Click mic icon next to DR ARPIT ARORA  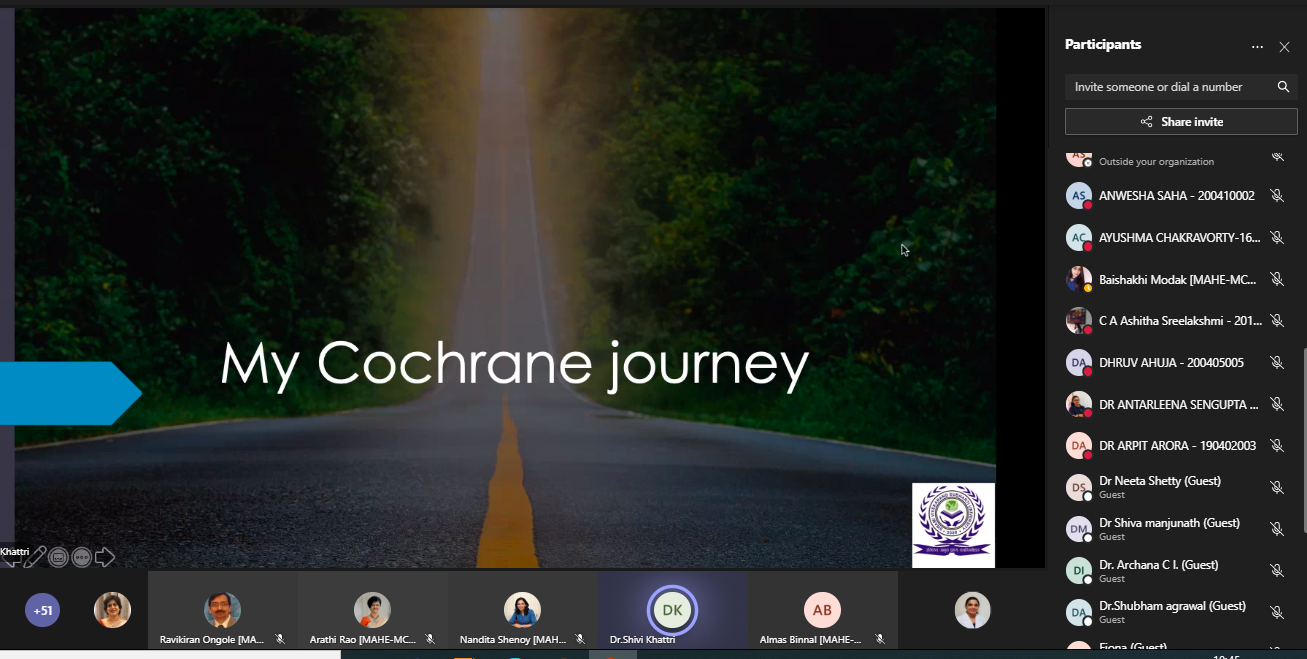coord(1277,446)
